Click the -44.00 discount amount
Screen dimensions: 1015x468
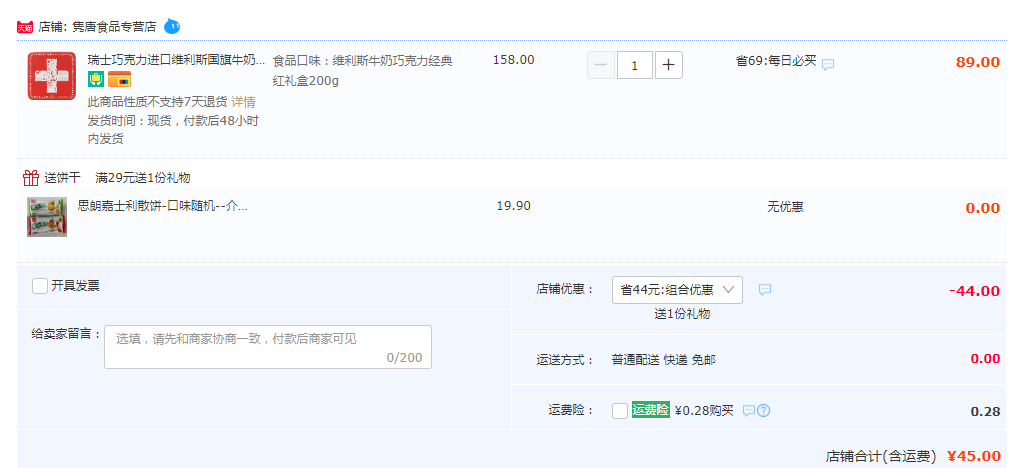(974, 291)
